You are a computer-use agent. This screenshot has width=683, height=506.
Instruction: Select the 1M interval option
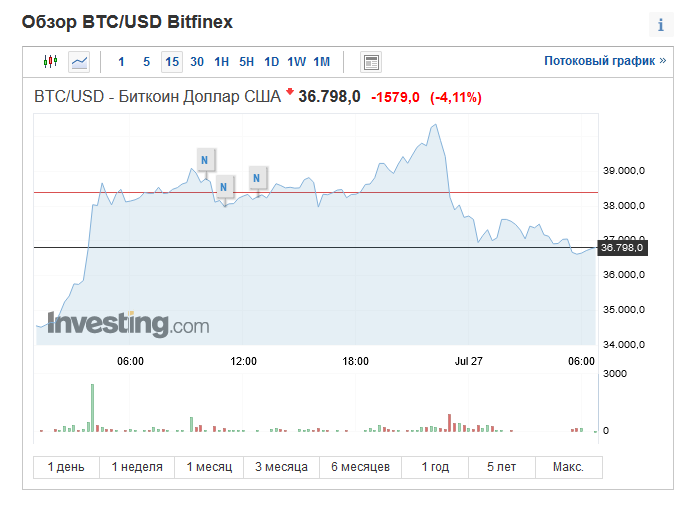coord(322,62)
